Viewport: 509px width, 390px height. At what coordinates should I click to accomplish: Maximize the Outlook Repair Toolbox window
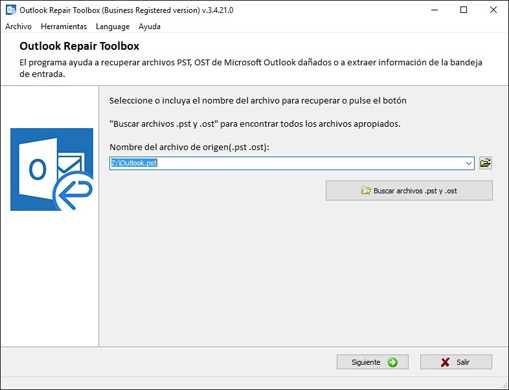click(x=464, y=10)
